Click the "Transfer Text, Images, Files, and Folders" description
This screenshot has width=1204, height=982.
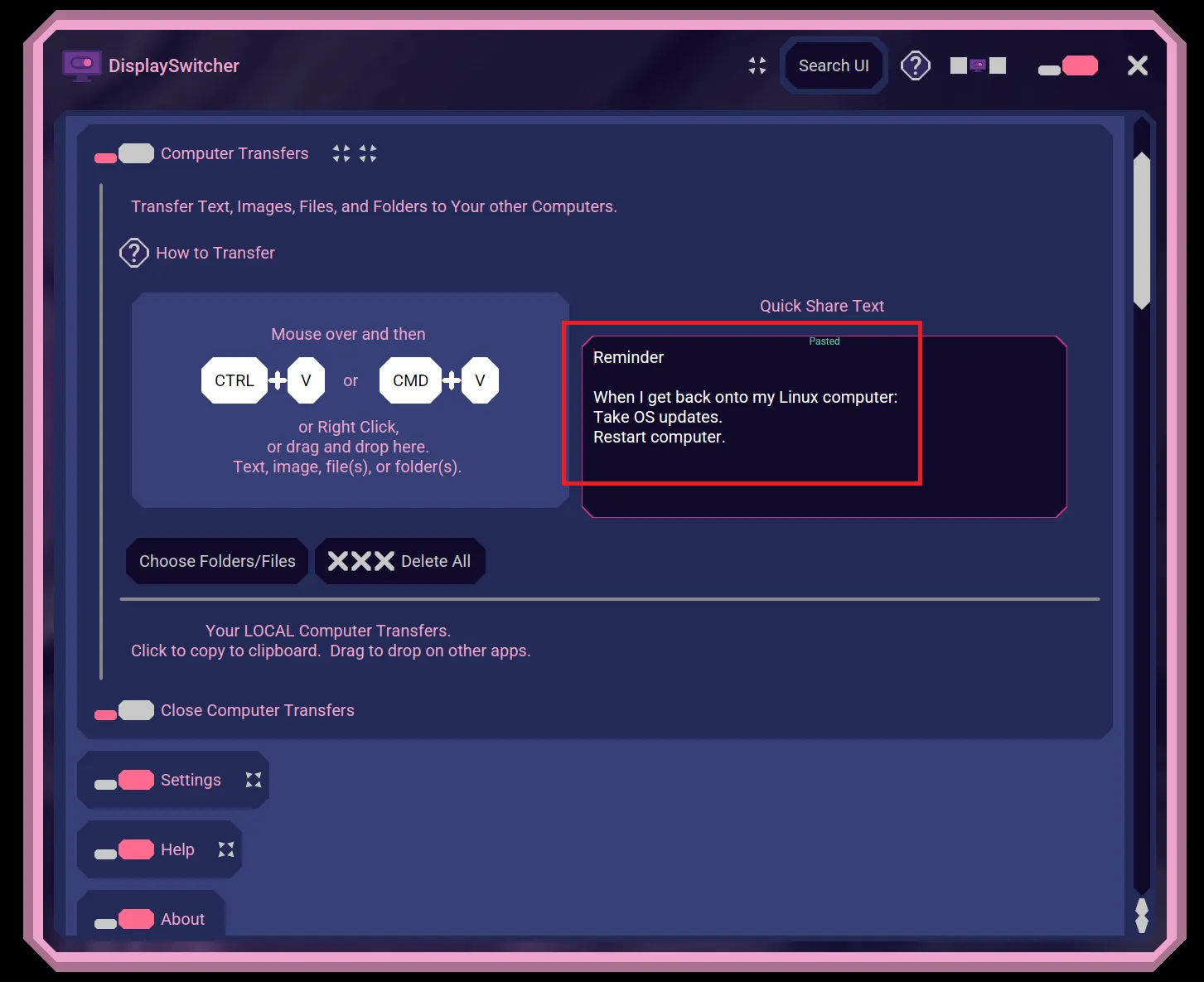pos(374,206)
